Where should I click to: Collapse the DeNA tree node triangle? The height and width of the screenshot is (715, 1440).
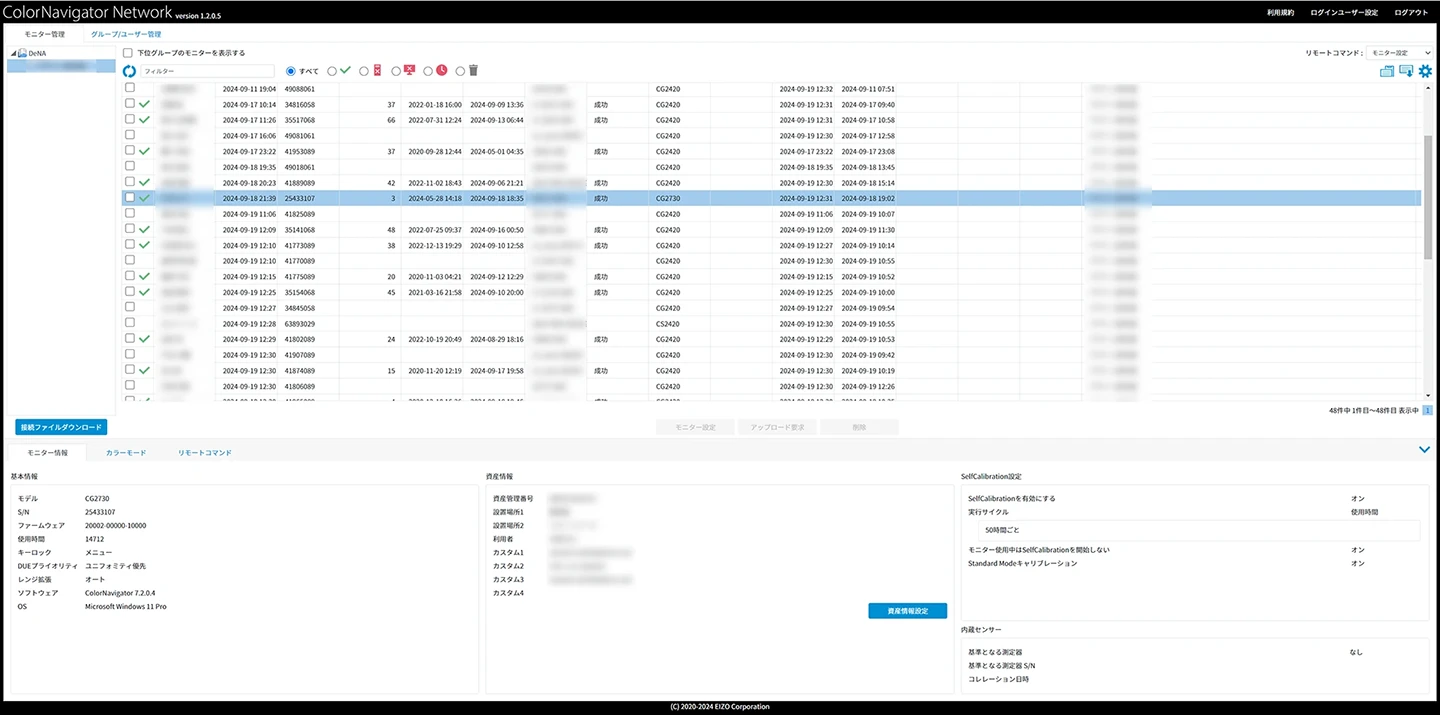(13, 52)
